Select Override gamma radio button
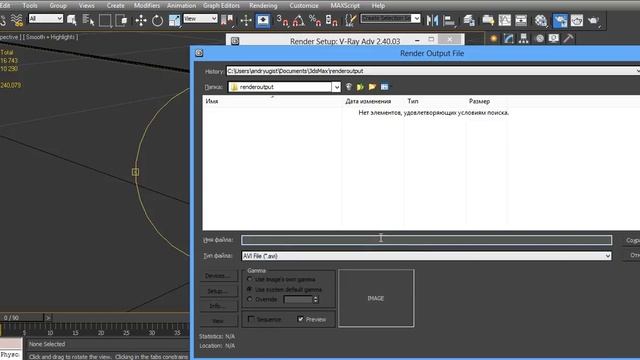This screenshot has width=640, height=360. coord(250,299)
